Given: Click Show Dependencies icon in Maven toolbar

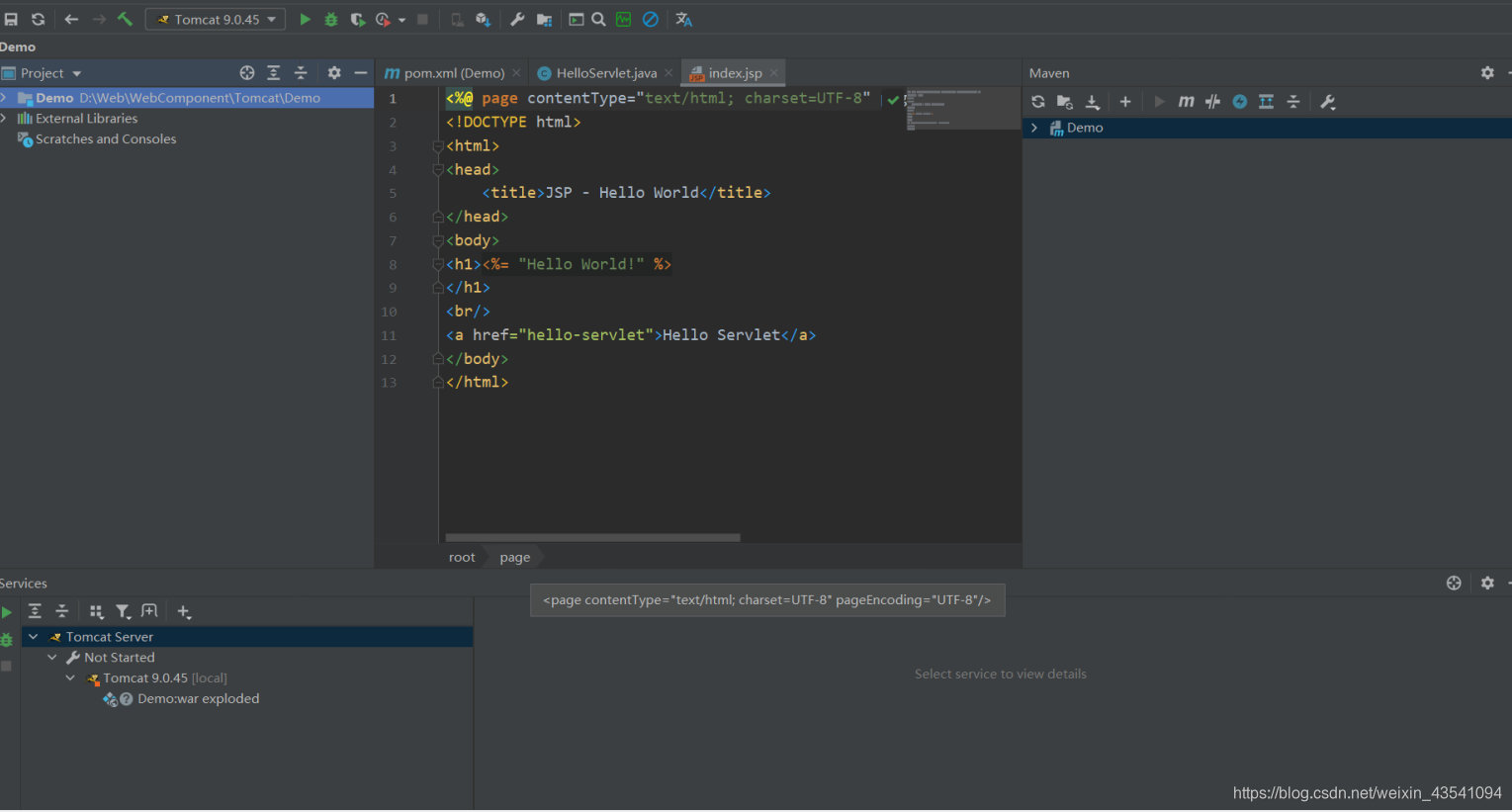Looking at the screenshot, I should 1267,102.
